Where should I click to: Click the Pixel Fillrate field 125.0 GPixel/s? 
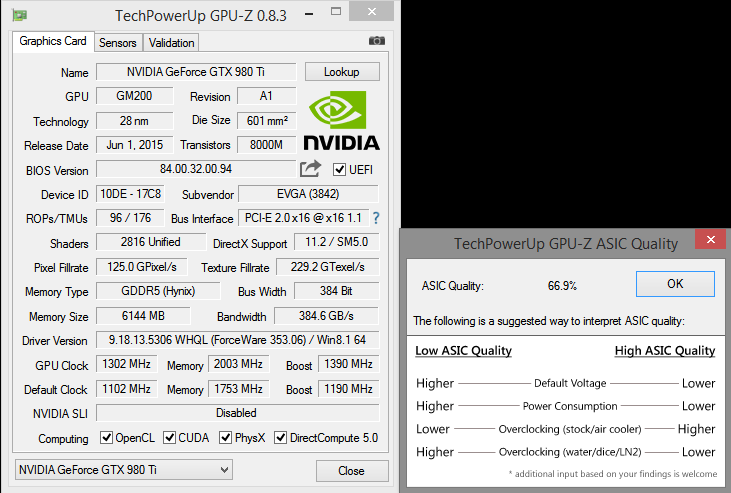point(142,267)
